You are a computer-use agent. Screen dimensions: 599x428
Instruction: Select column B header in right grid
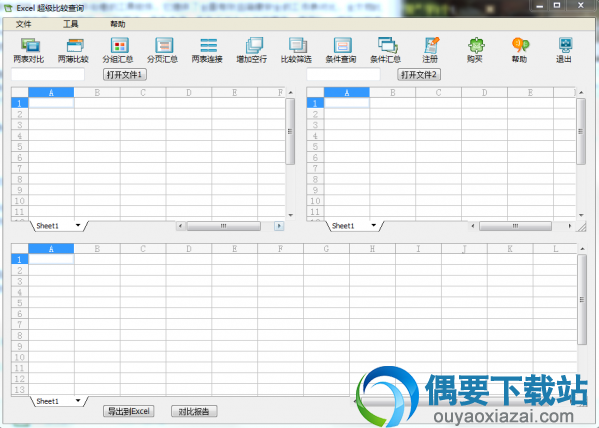pos(393,92)
